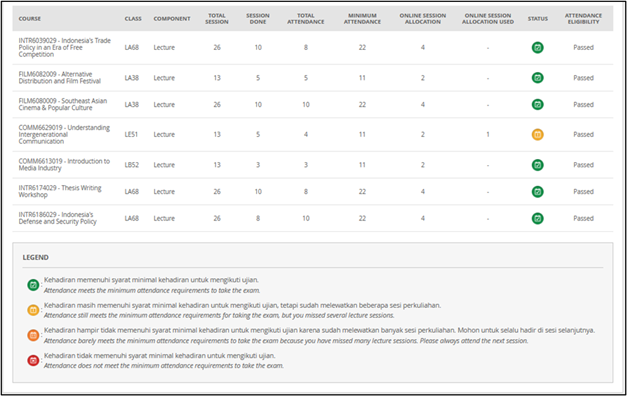Screen dimensions: 627x396
Task: Select course COMM6629019 - Understanding Intergenerational Communication
Action: tap(64, 134)
